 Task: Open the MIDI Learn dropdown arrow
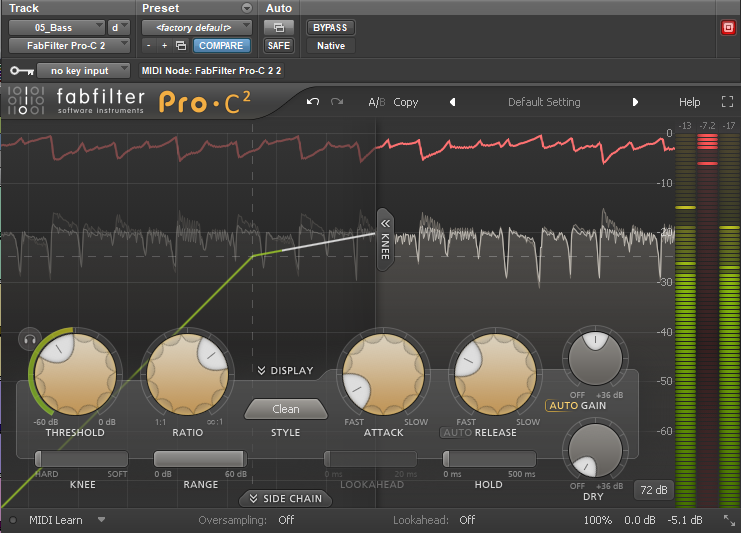point(101,520)
